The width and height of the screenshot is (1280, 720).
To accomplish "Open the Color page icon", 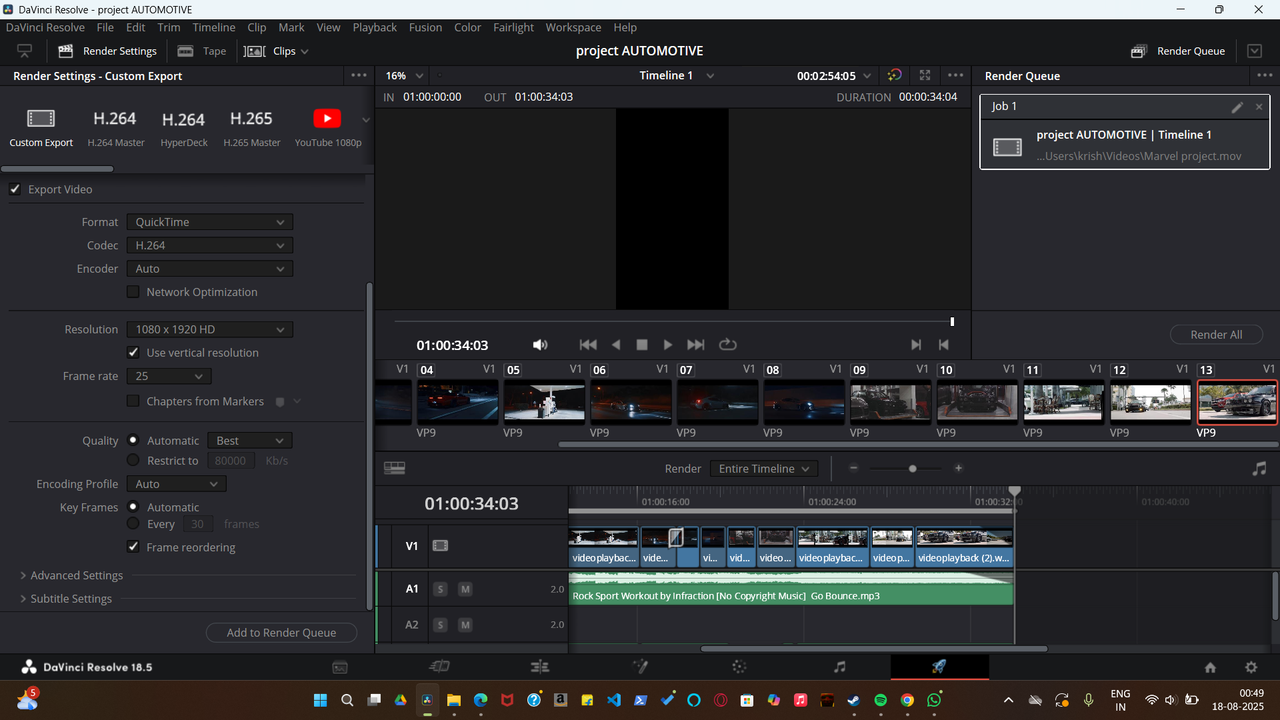I will pyautogui.click(x=738, y=666).
